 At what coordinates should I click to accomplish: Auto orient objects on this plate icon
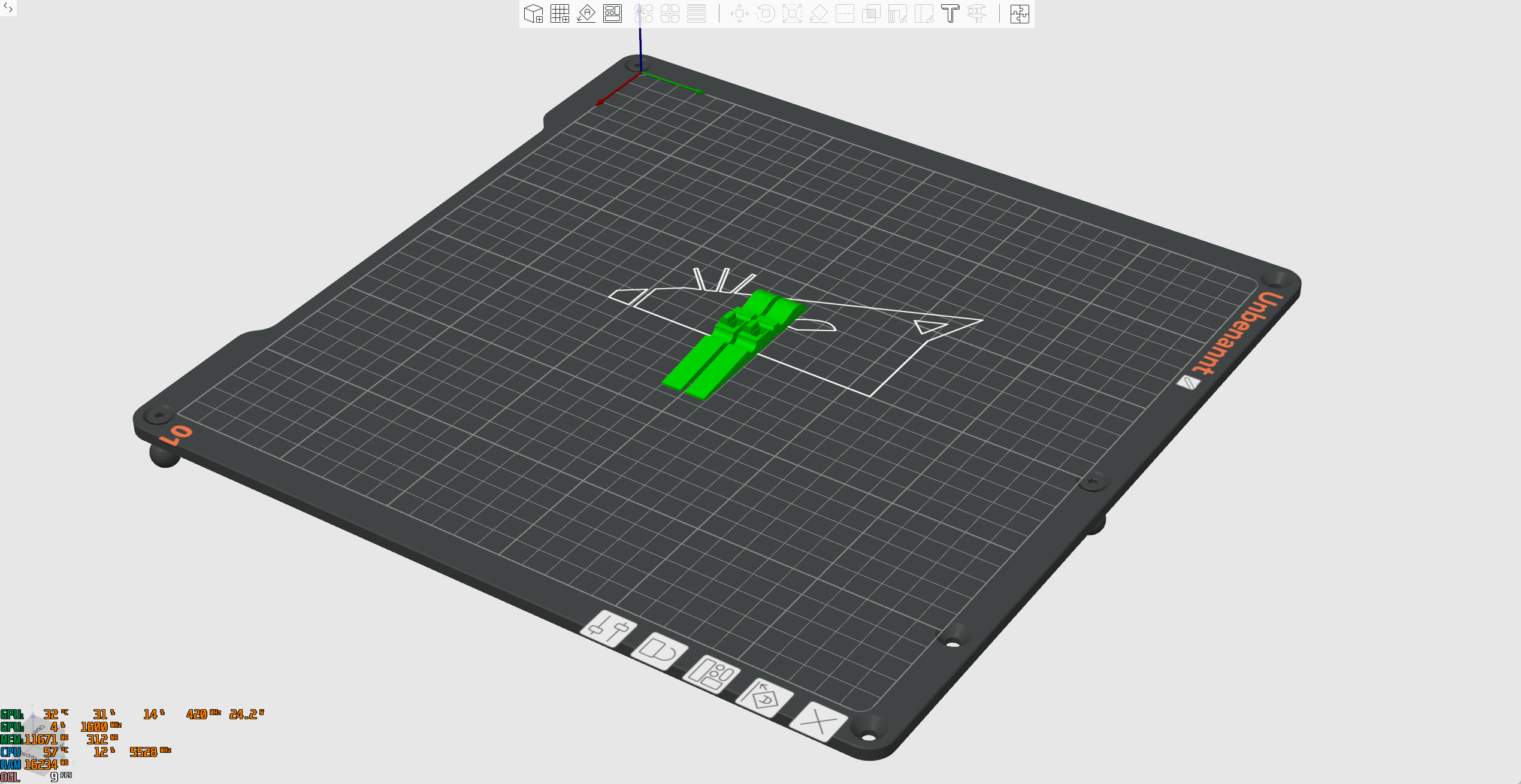pos(765,698)
